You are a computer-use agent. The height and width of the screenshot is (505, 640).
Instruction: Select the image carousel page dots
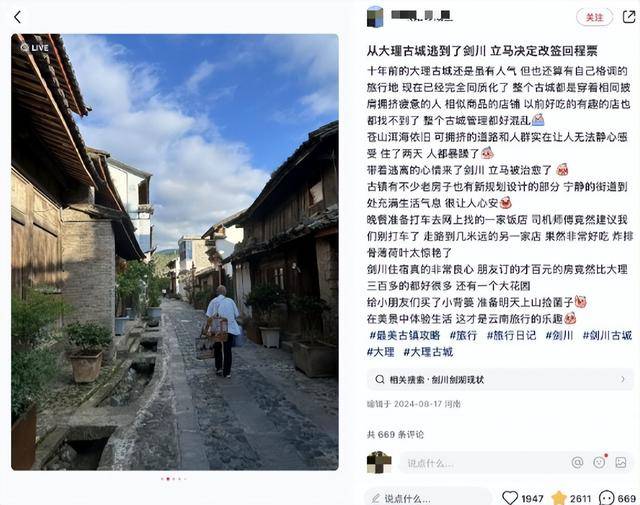tap(173, 478)
